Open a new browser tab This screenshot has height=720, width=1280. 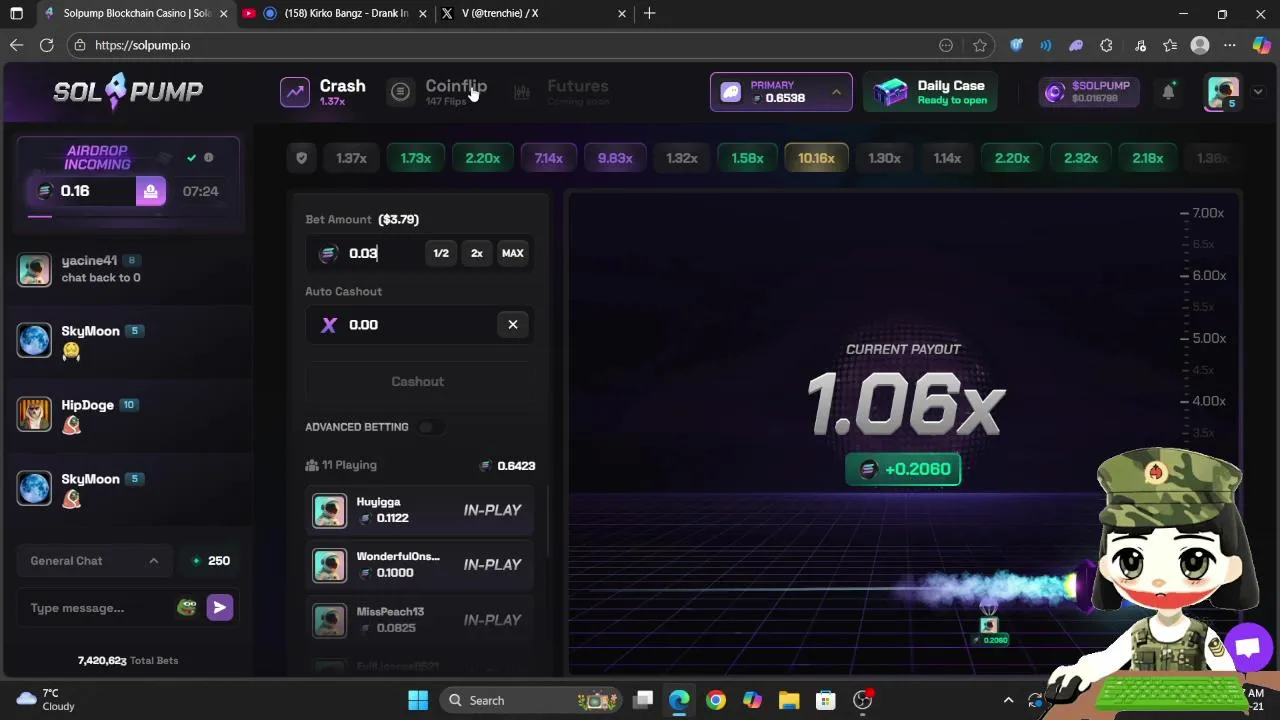coord(650,13)
